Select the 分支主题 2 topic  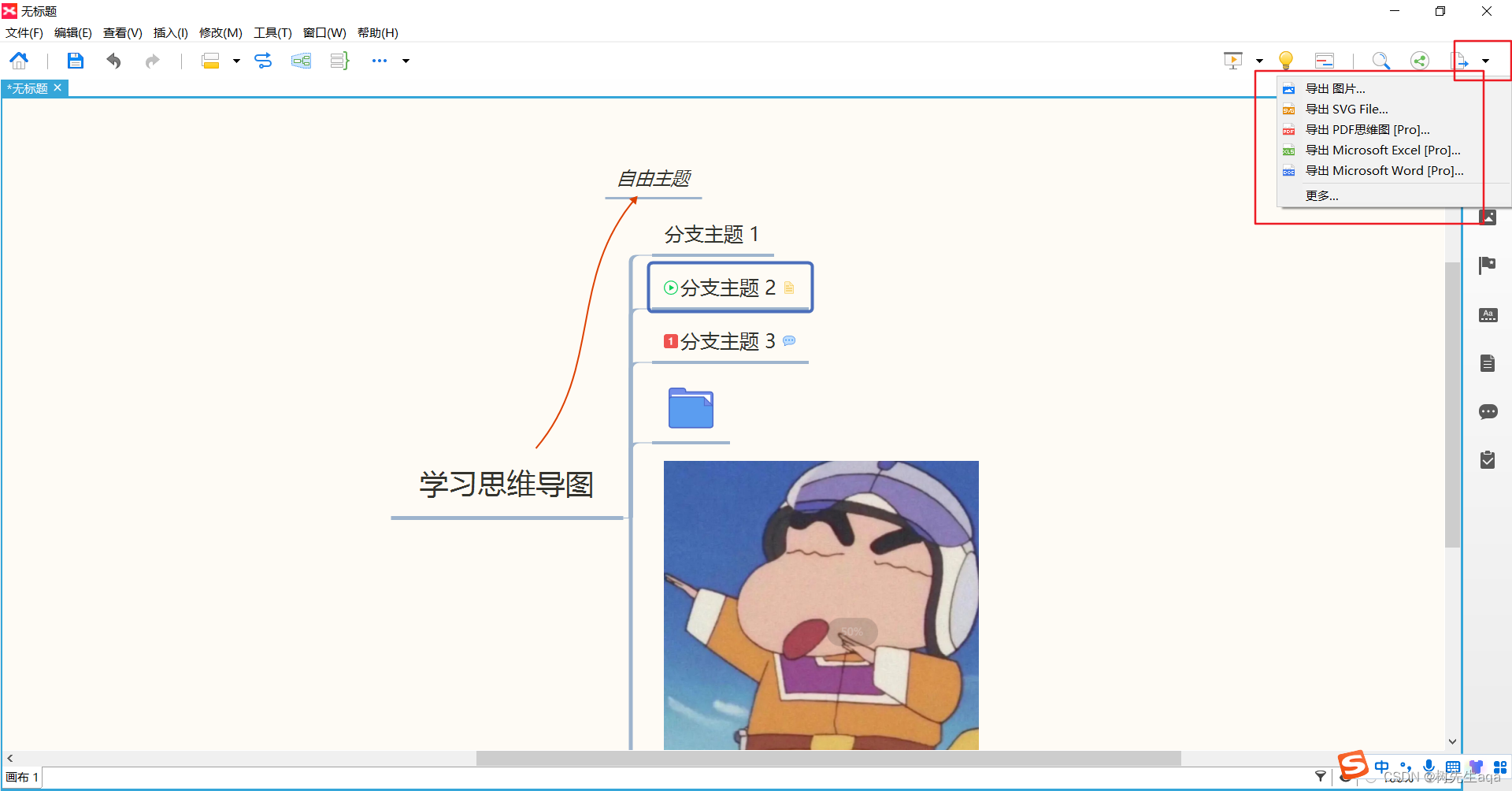(x=730, y=288)
